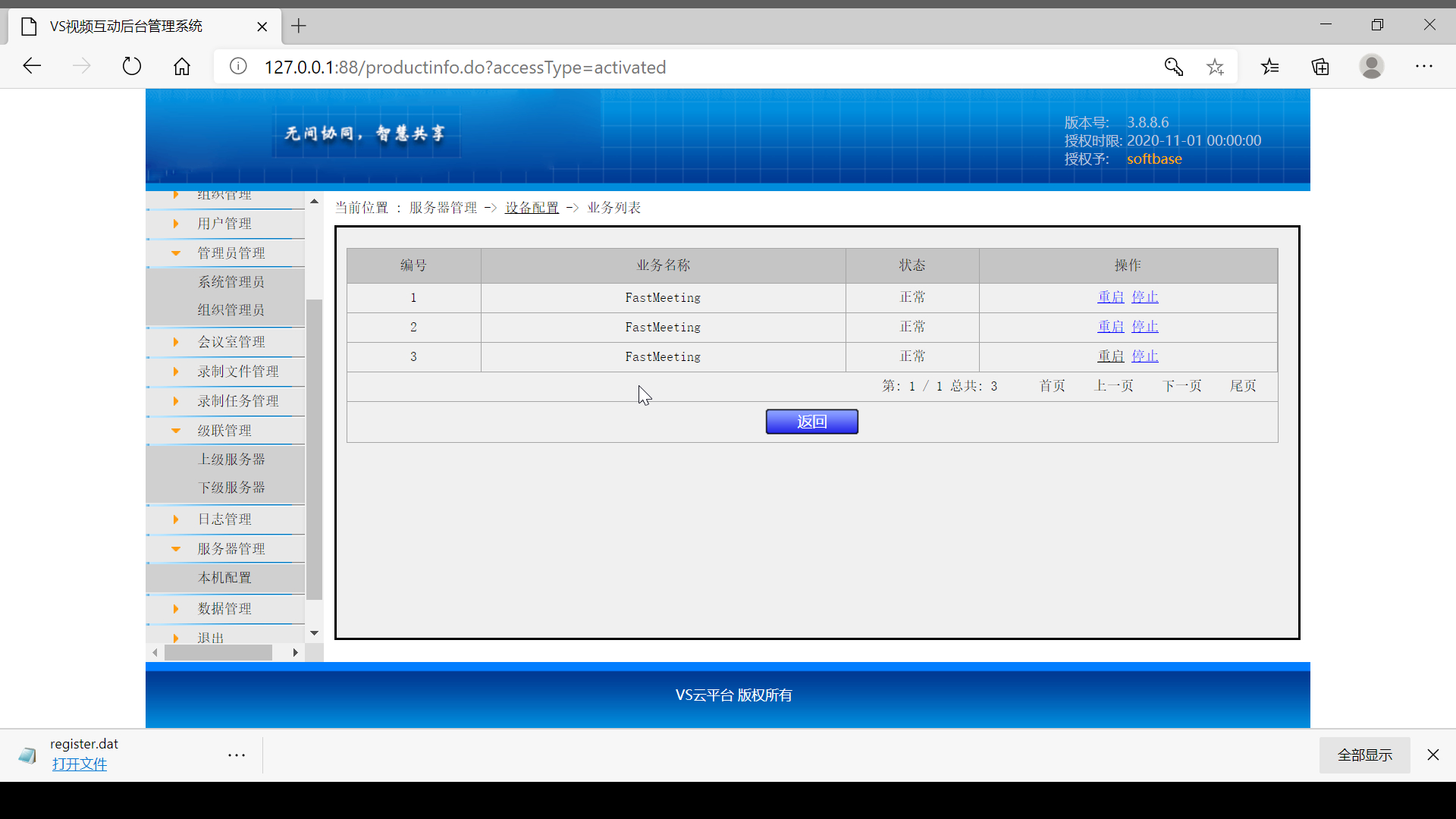Image resolution: width=1456 pixels, height=819 pixels.
Task: Select 本机配置 submenu item
Action: [224, 578]
